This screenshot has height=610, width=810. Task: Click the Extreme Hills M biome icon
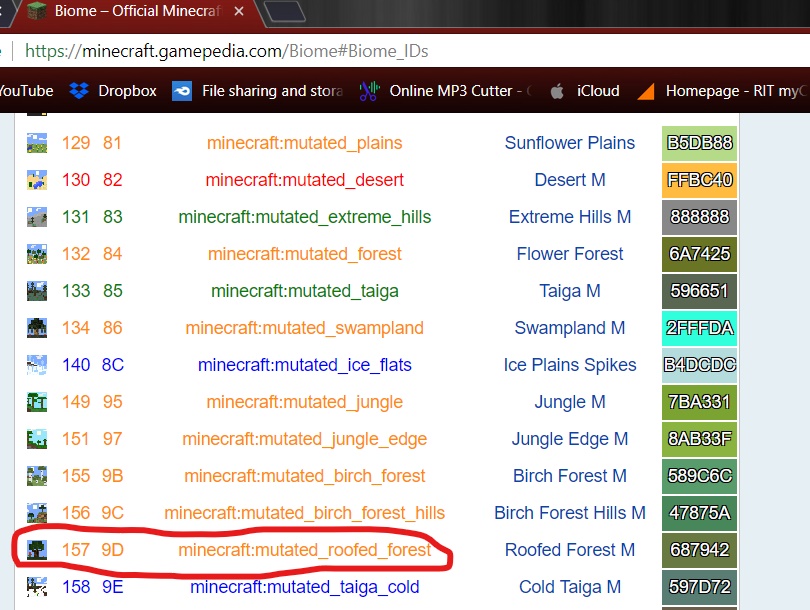[37, 217]
